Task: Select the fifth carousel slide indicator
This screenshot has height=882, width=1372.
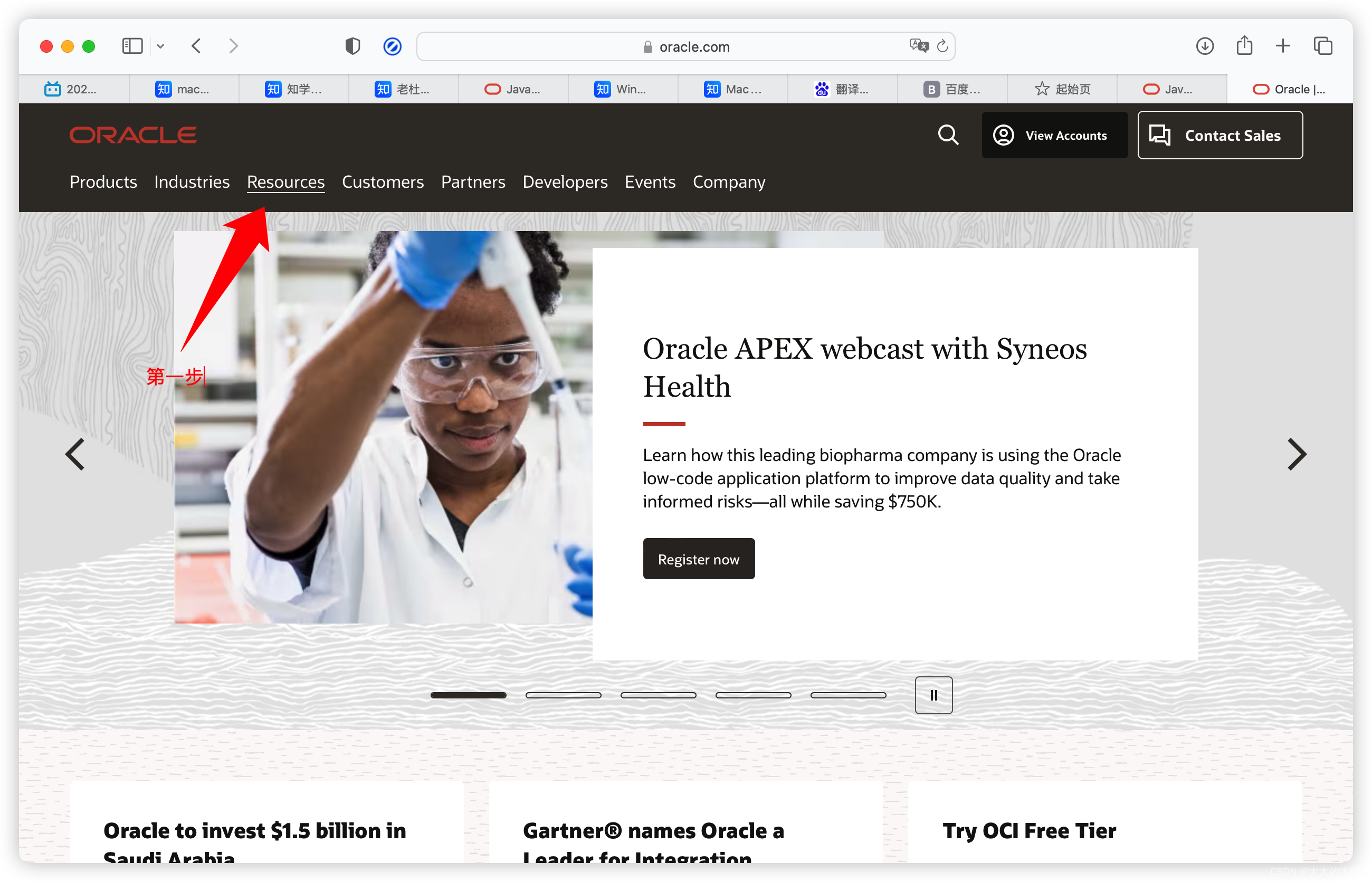Action: click(x=849, y=695)
